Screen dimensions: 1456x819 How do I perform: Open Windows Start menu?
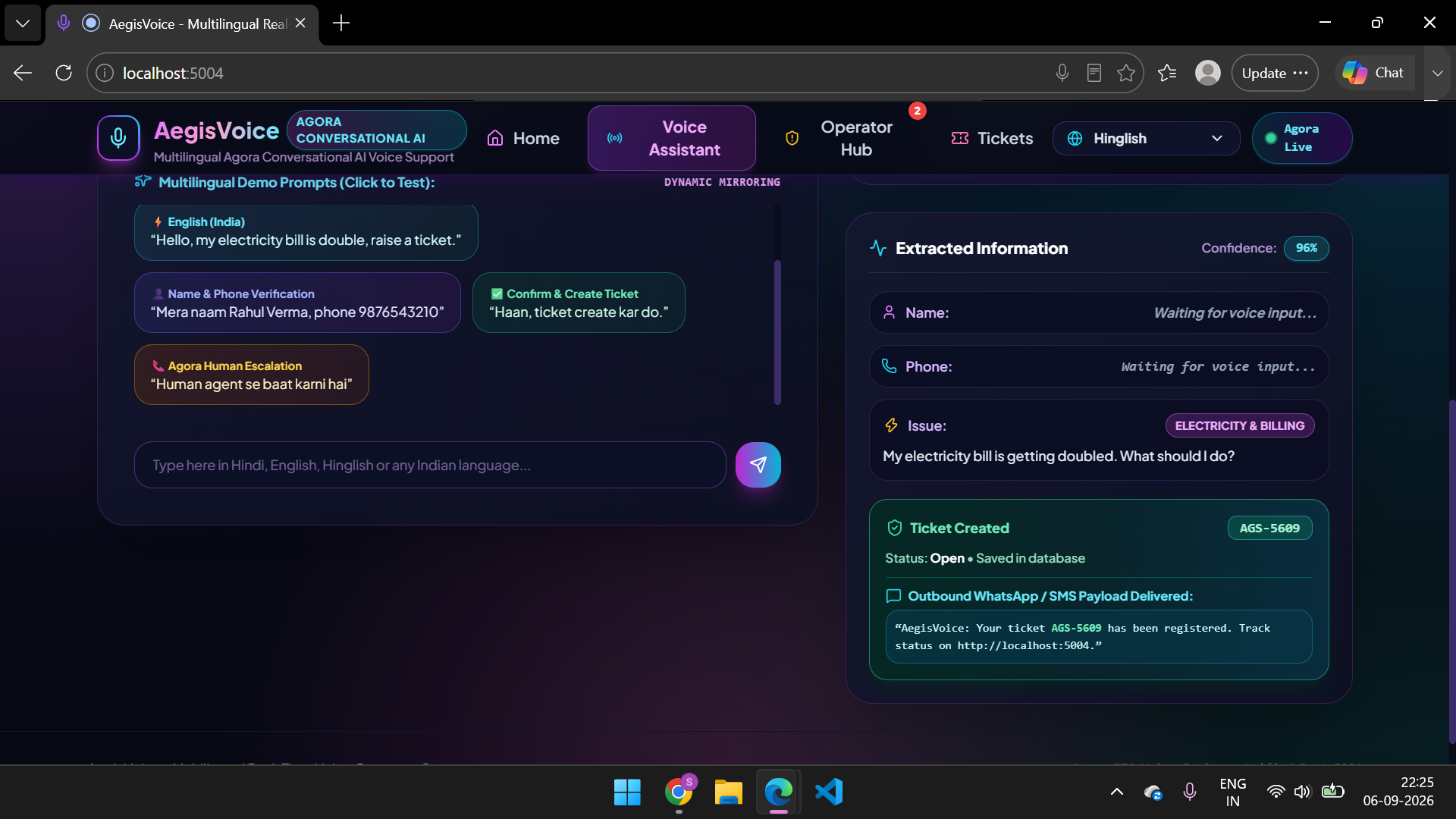[x=627, y=792]
